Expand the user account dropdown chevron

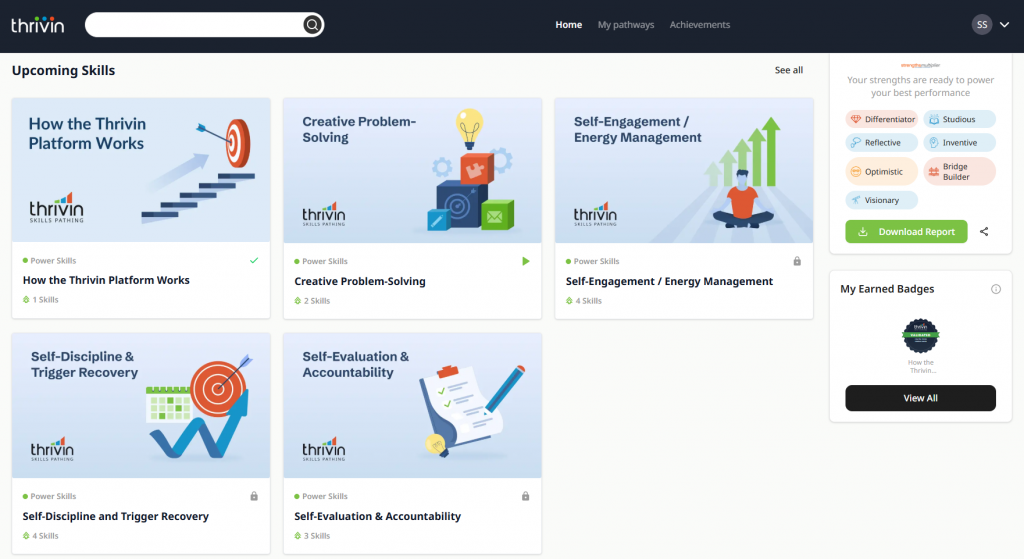click(1004, 25)
